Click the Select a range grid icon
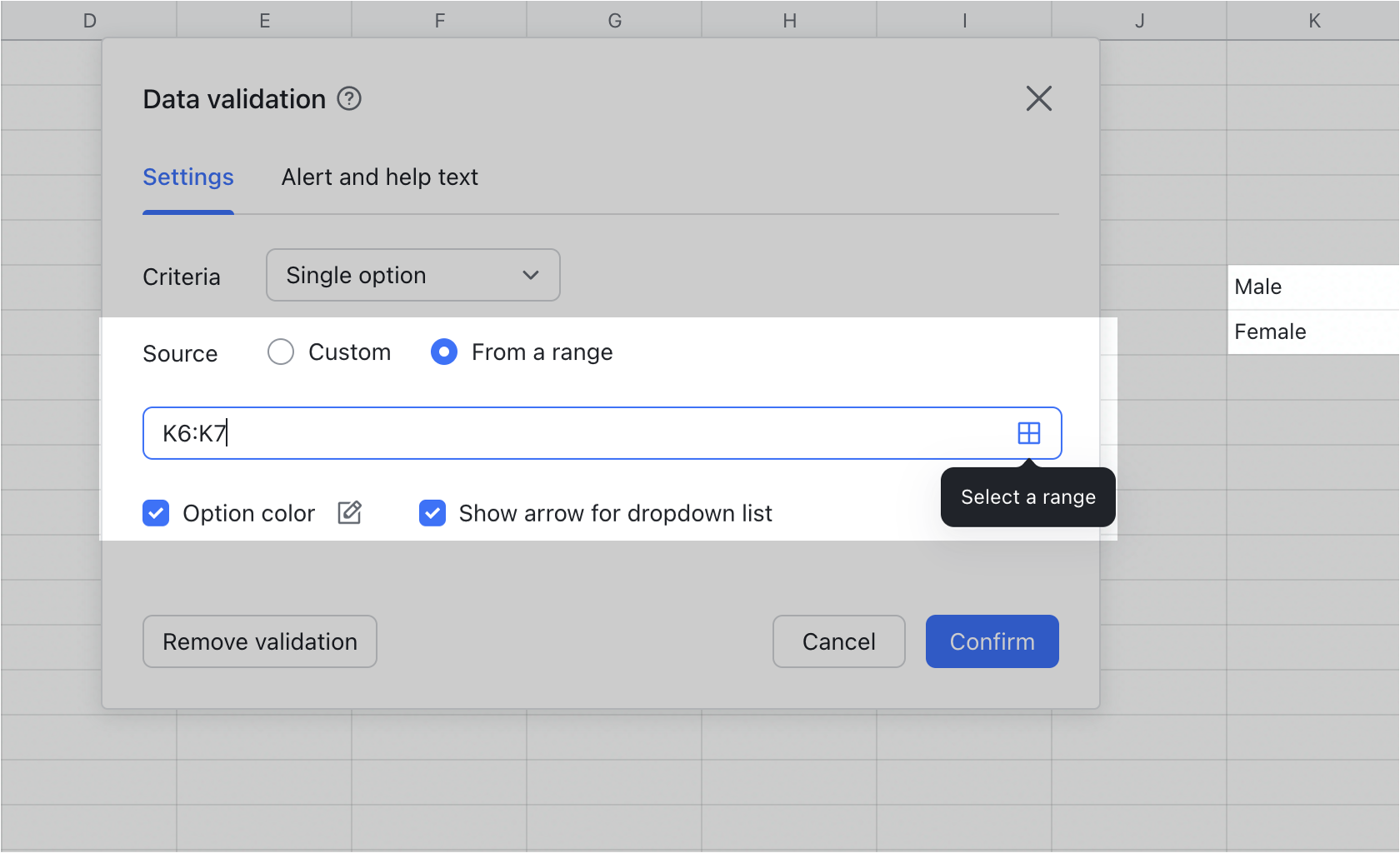 pos(1030,432)
